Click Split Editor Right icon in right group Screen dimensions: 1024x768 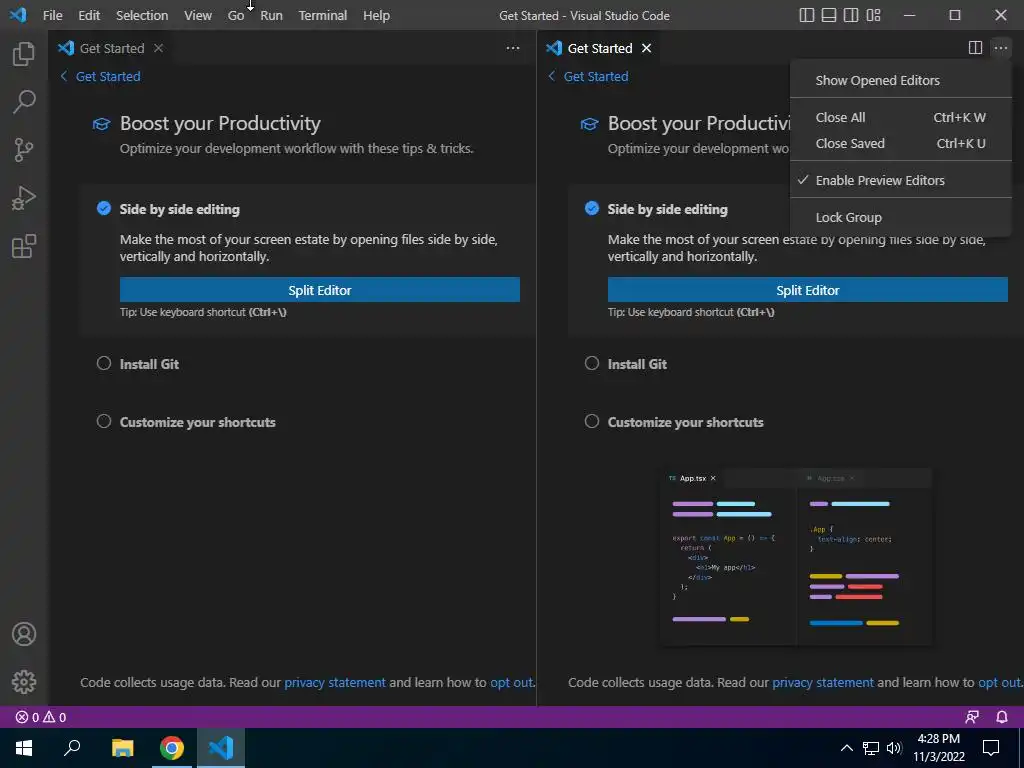975,48
